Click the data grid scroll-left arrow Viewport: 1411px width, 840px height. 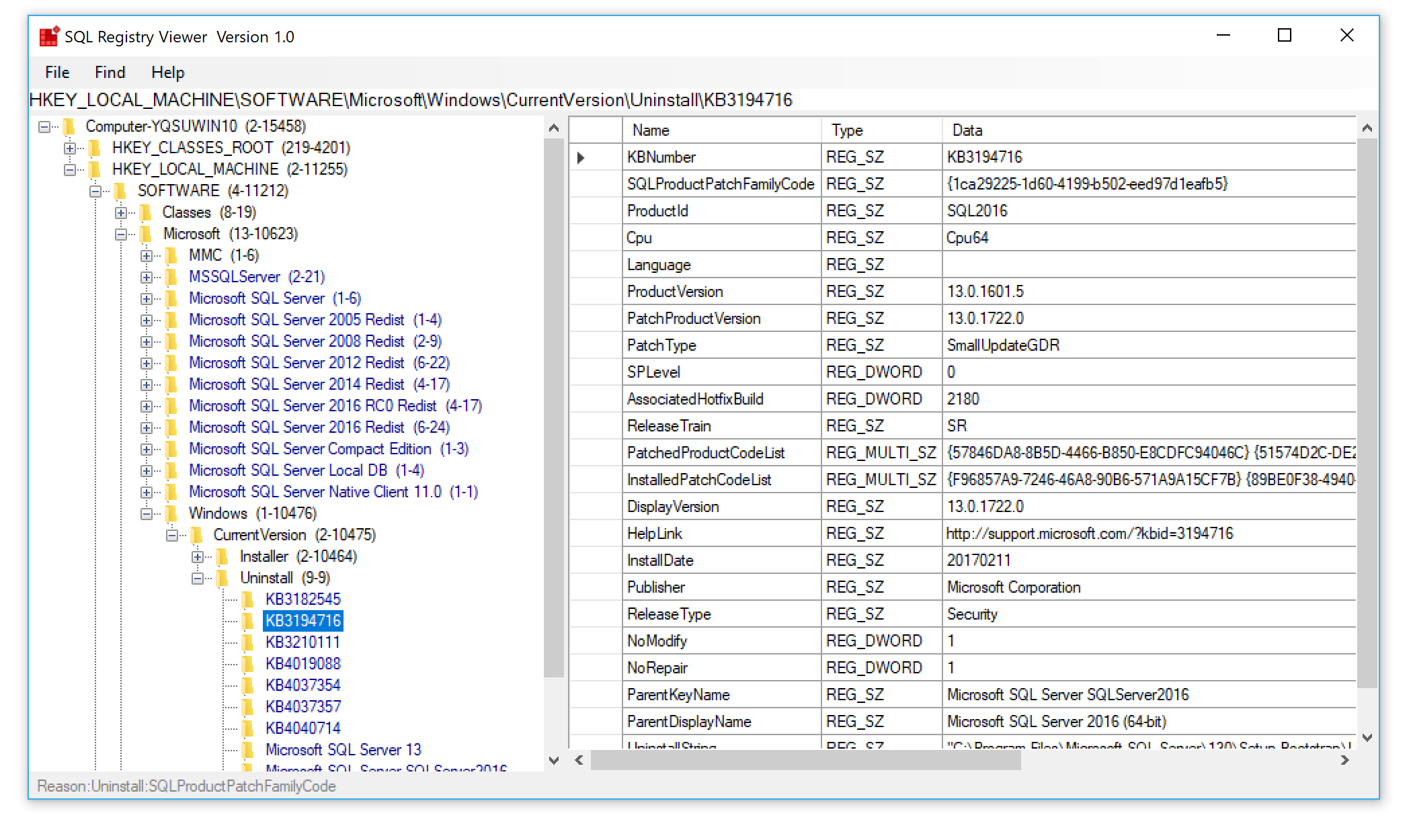point(579,760)
